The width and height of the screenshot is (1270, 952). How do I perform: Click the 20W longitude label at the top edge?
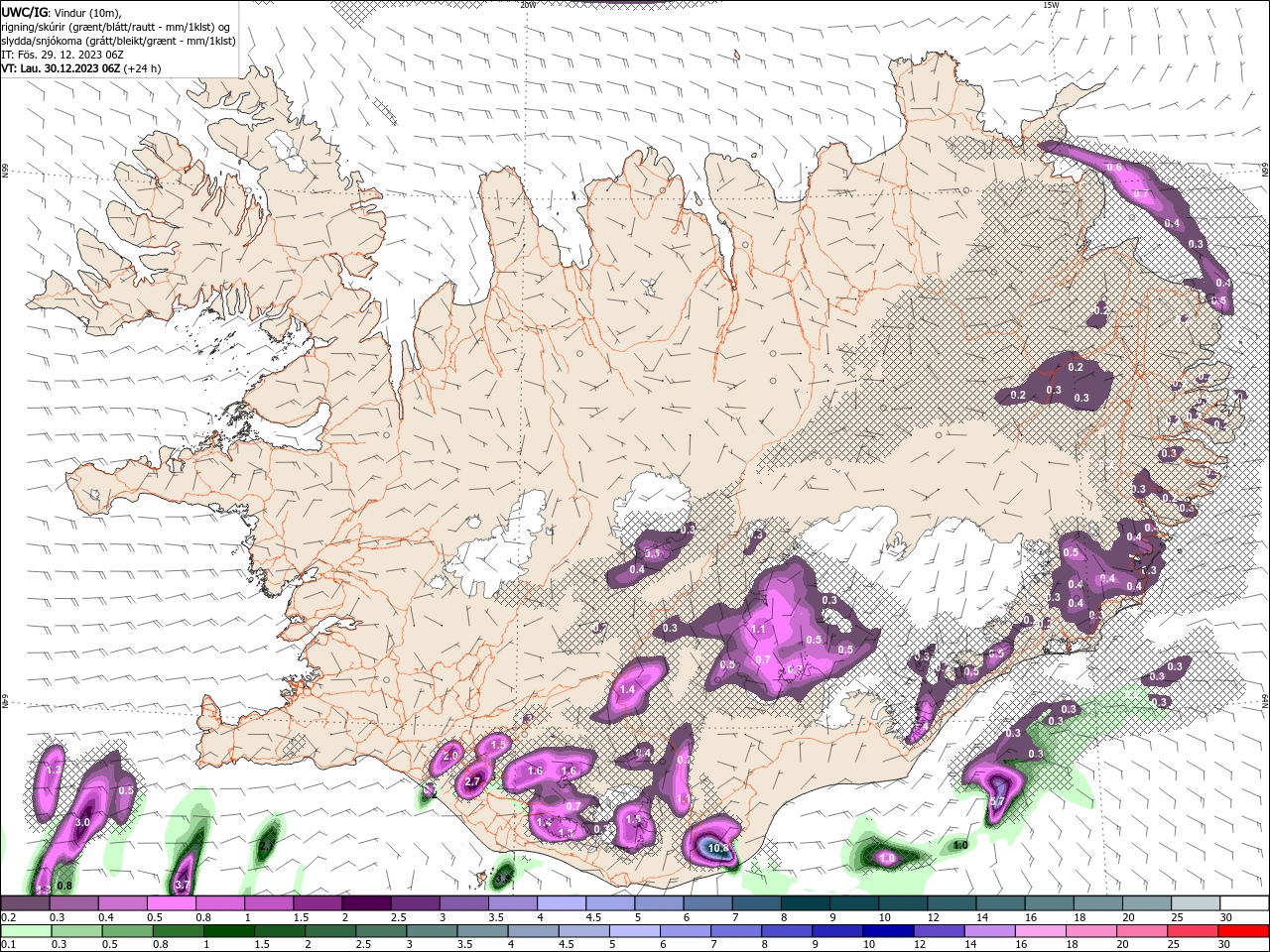(x=528, y=5)
